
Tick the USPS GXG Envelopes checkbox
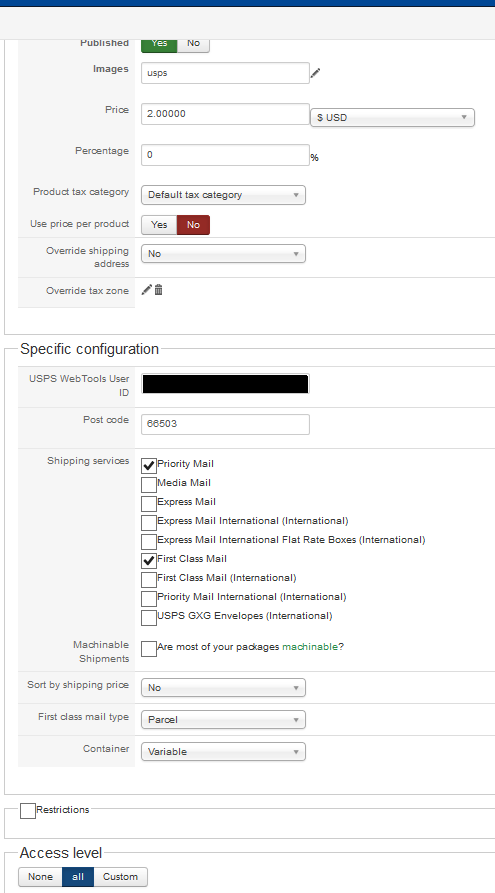pyautogui.click(x=149, y=618)
